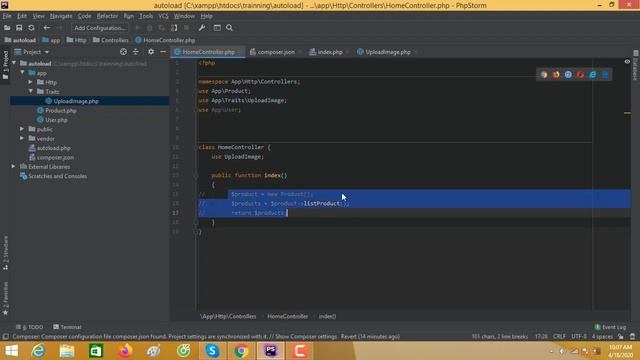Open Chrome from the taskbar
Image resolution: width=640 pixels, height=360 pixels.
pos(241,351)
